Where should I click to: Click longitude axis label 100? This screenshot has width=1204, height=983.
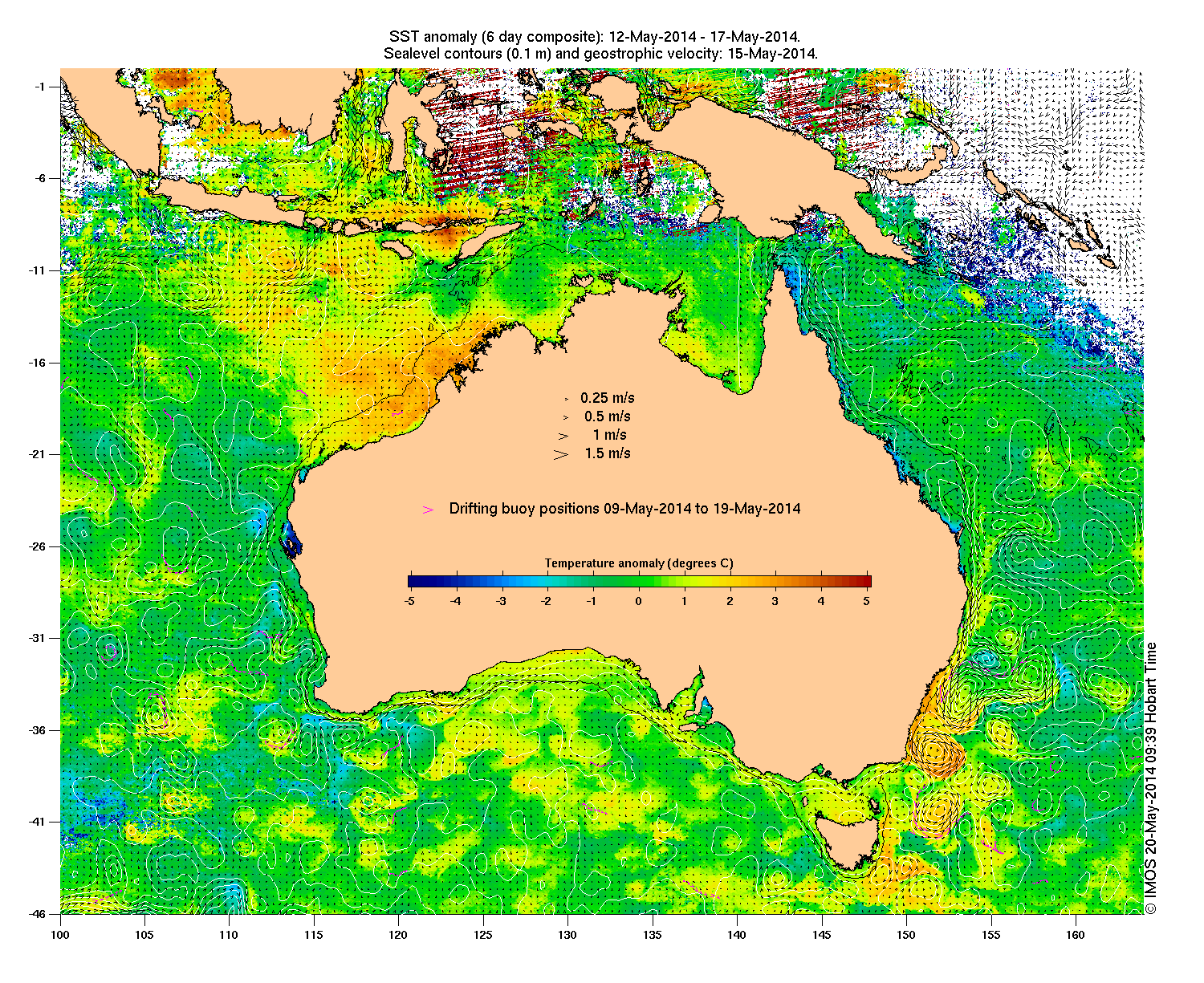click(x=60, y=934)
